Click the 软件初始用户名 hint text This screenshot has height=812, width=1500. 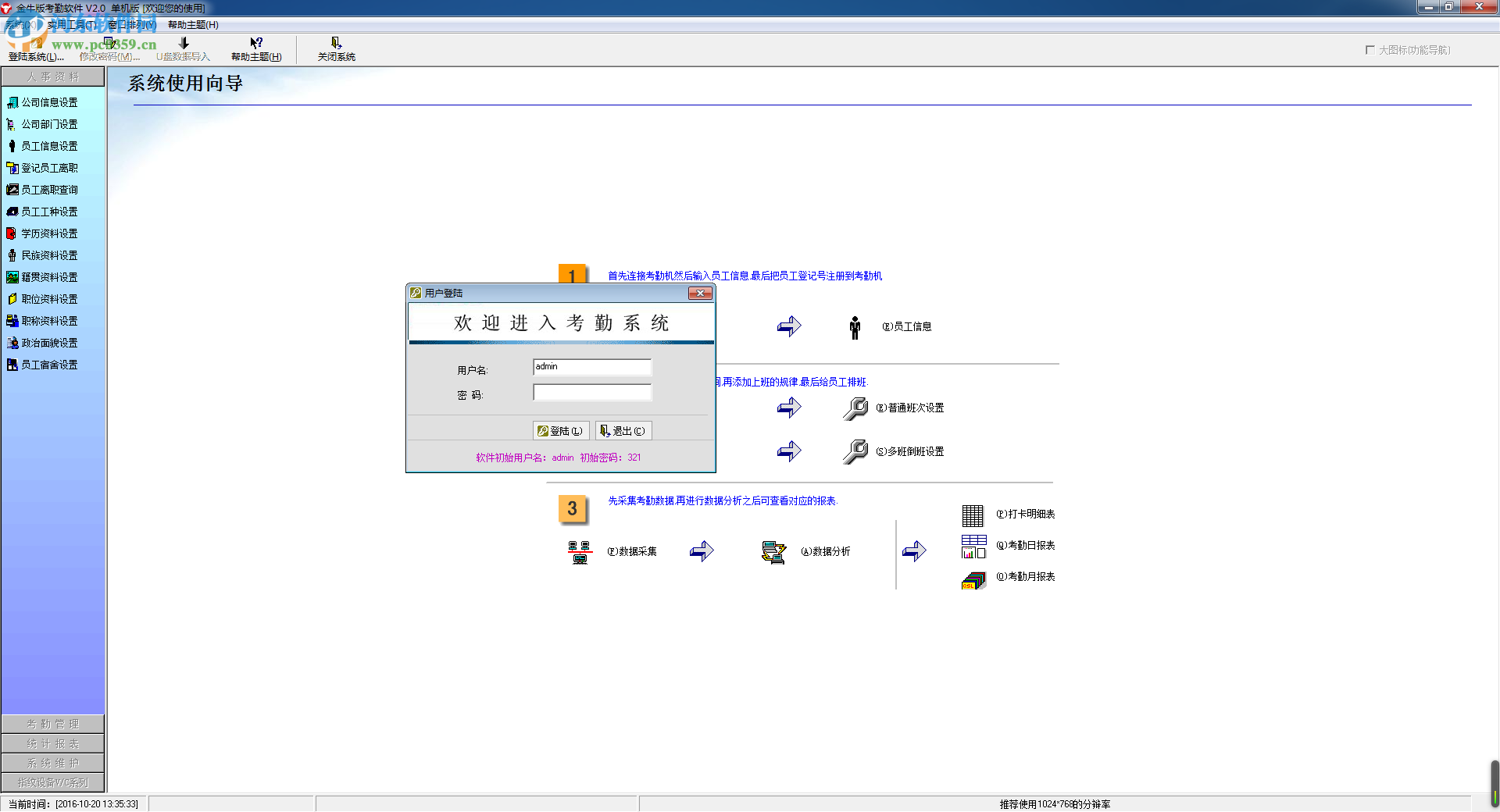[x=559, y=458]
